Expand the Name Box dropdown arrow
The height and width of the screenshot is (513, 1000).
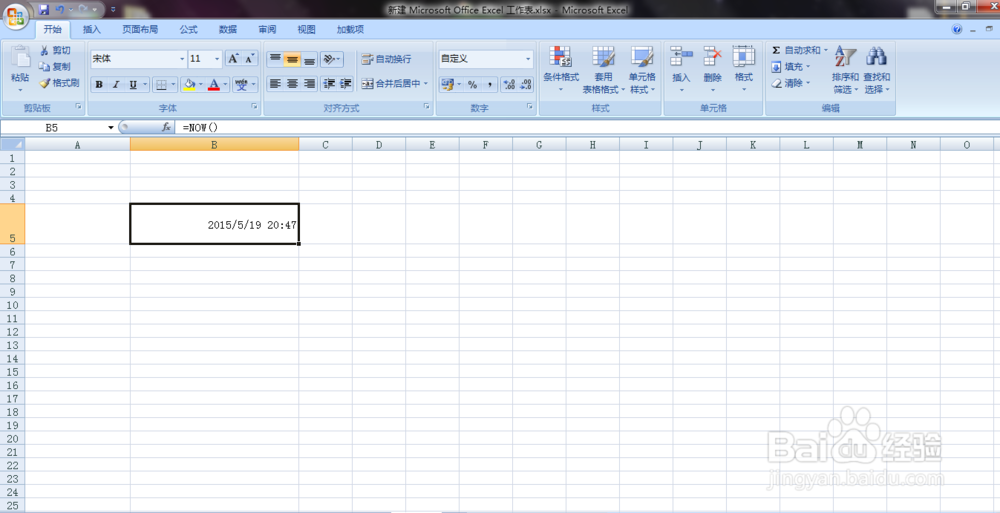tap(110, 128)
